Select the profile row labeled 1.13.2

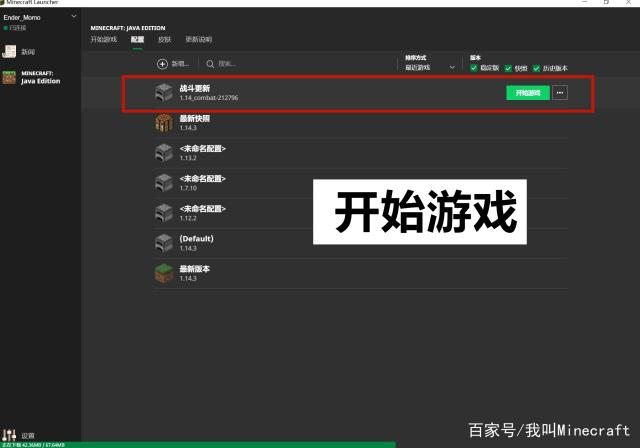361,153
